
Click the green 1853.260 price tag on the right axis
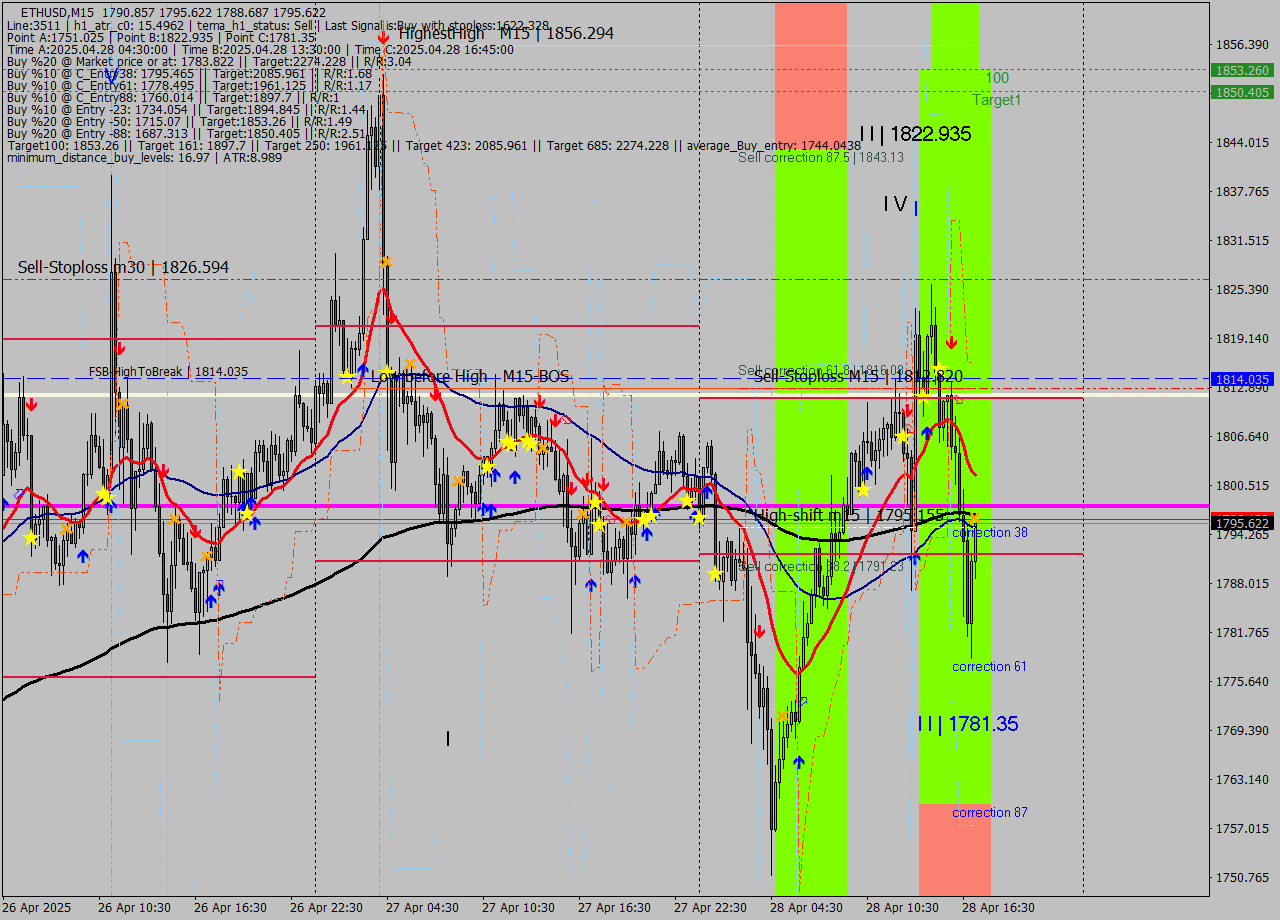[x=1240, y=71]
